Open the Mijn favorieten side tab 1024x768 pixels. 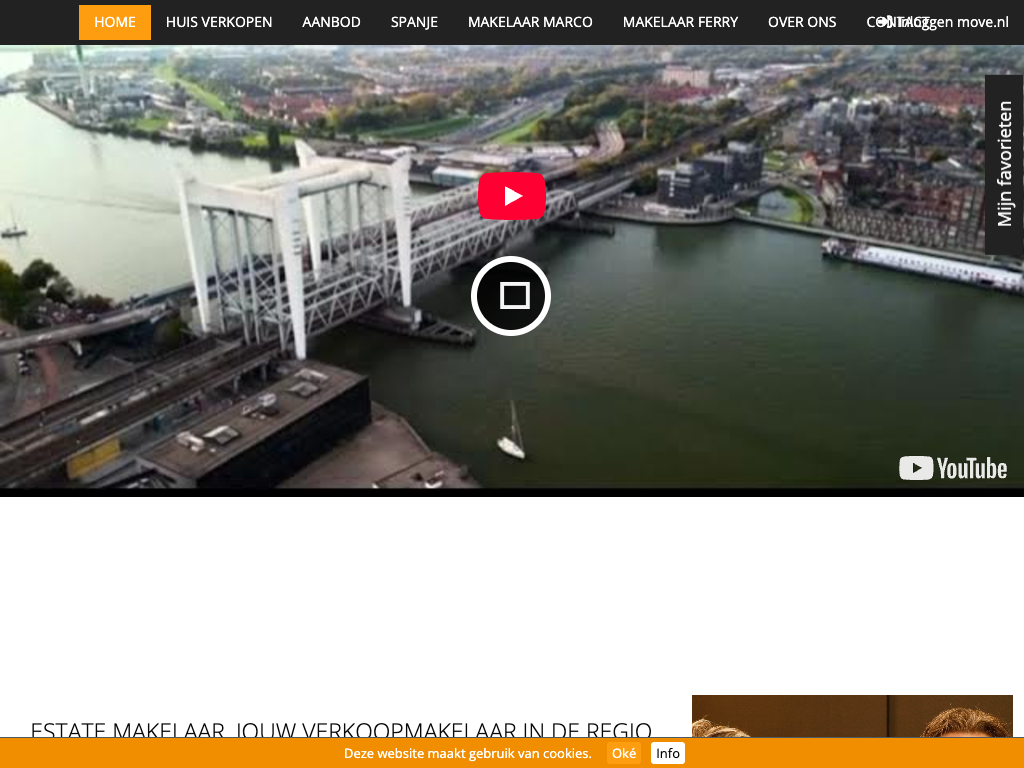[1004, 165]
